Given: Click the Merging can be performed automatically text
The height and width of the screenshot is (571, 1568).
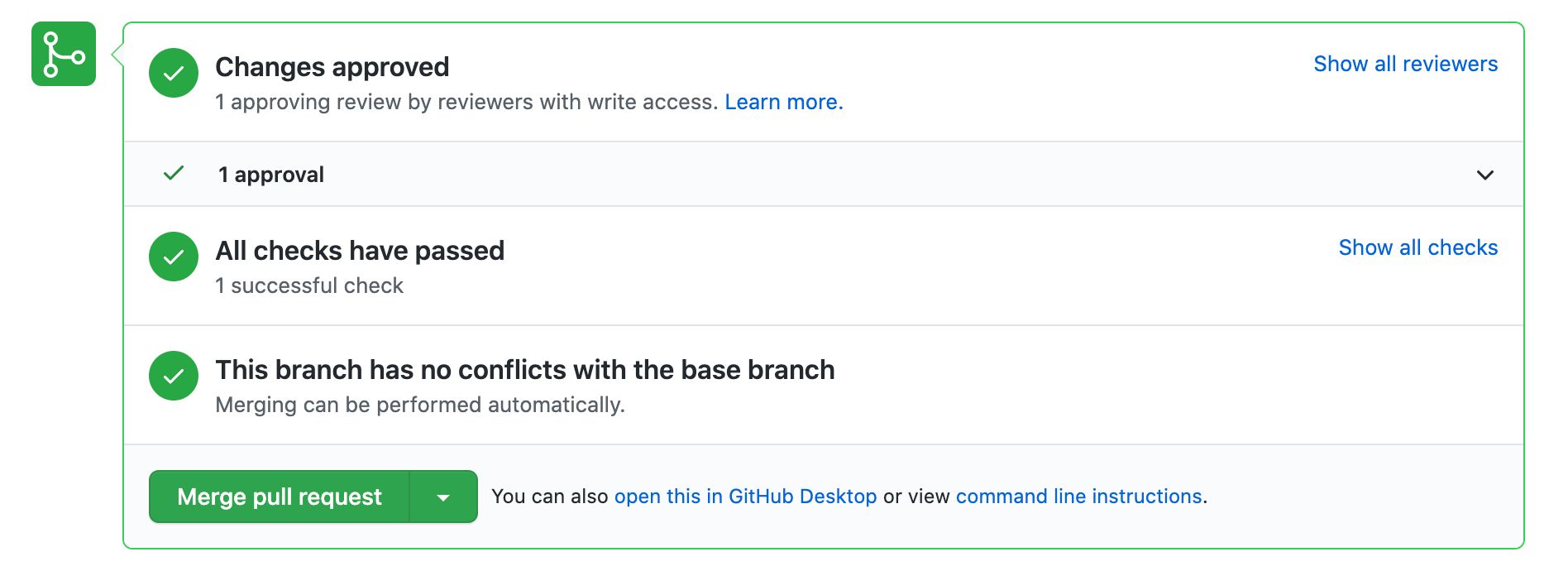Looking at the screenshot, I should pos(420,405).
